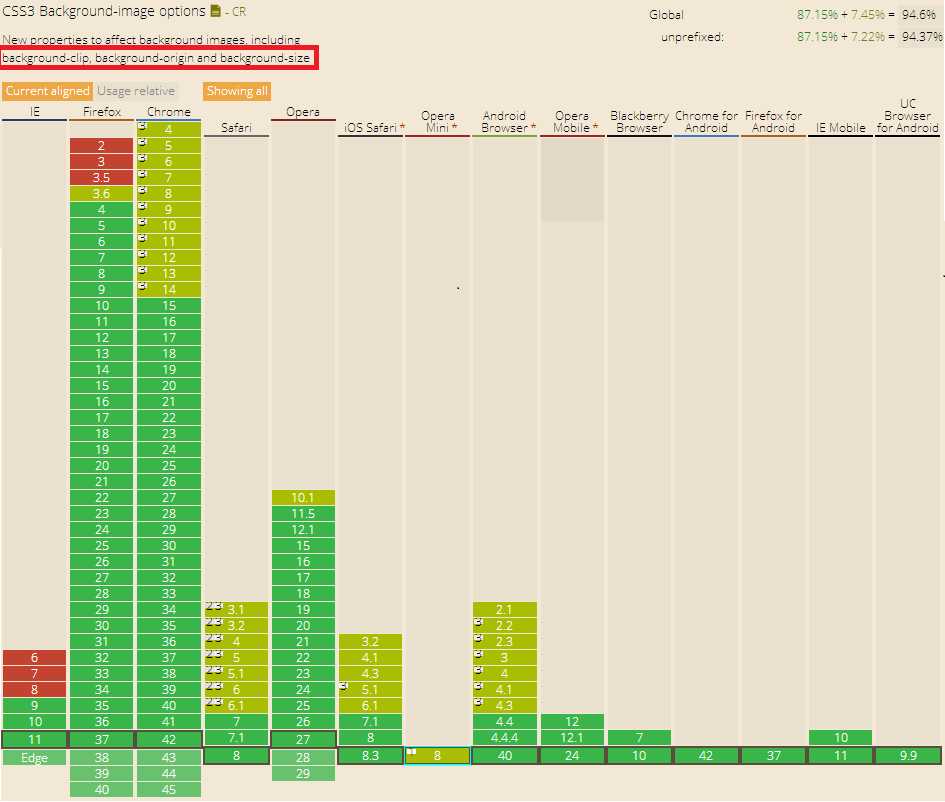This screenshot has height=802, width=945.
Task: Click the prefix flag icon on Chrome 7
Action: tap(143, 175)
